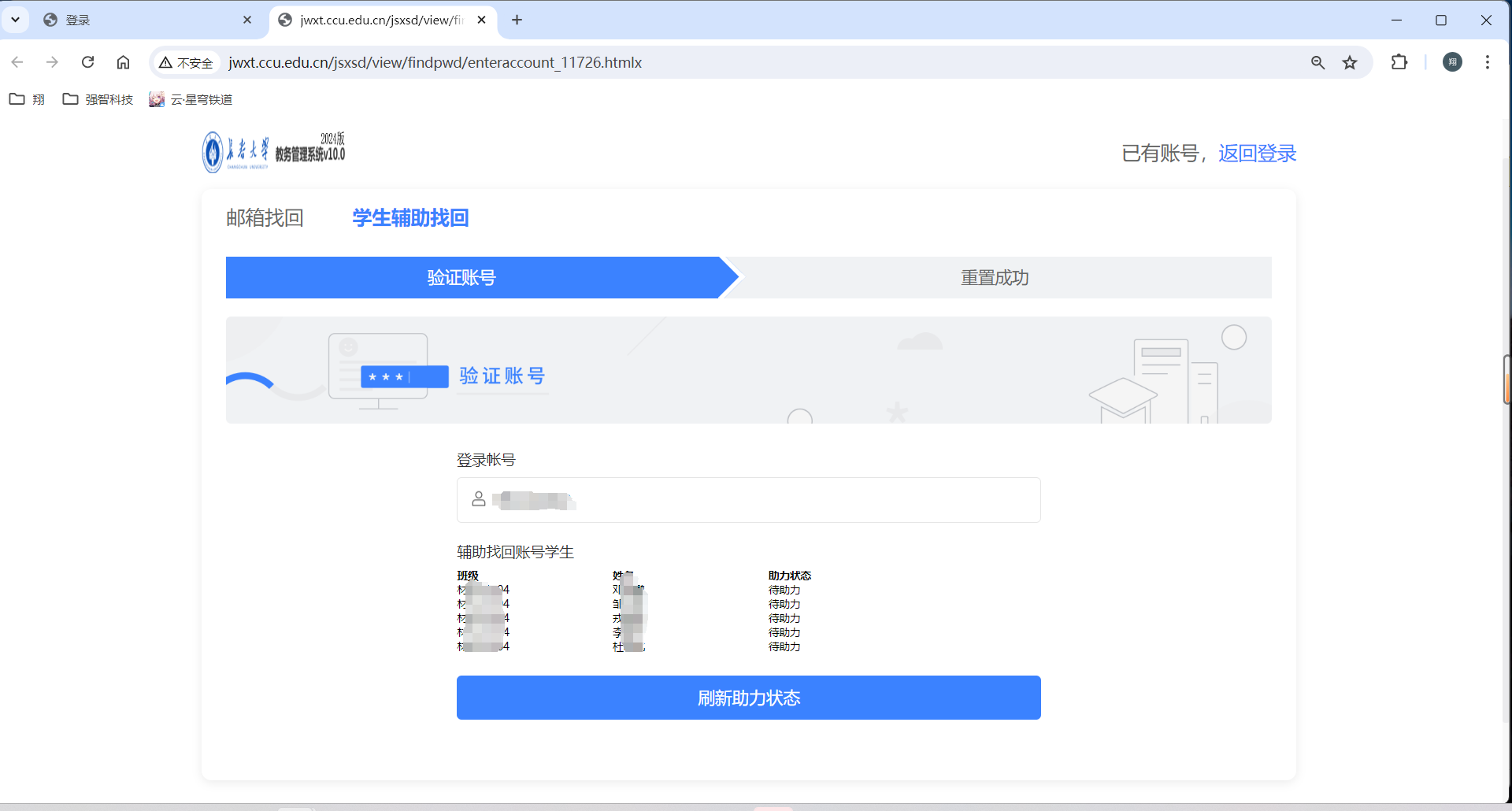The width and height of the screenshot is (1512, 811).
Task: Click the university logo in header
Action: point(273,152)
